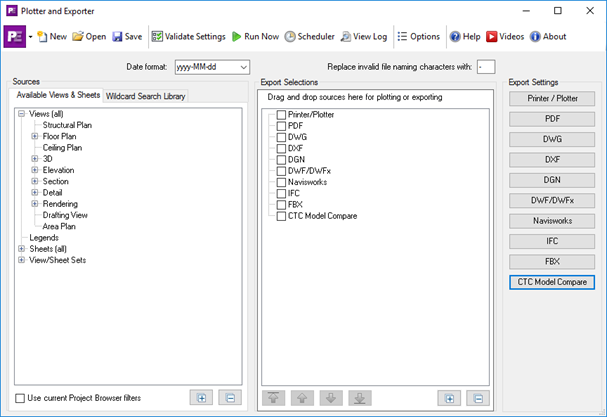This screenshot has width=607, height=417.
Task: Click the Open folder icon
Action: (x=78, y=36)
